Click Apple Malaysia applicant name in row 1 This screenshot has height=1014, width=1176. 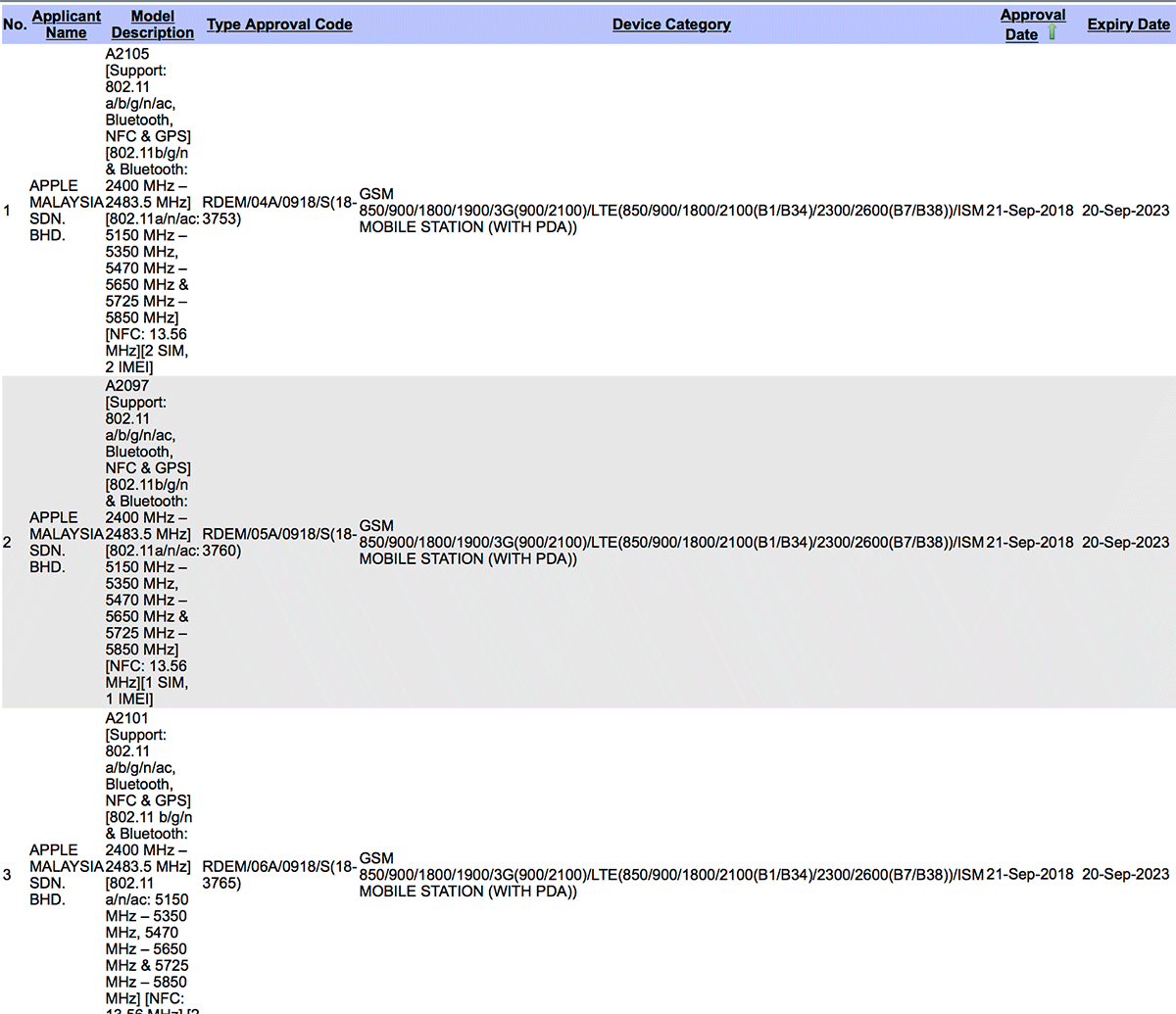tap(65, 211)
